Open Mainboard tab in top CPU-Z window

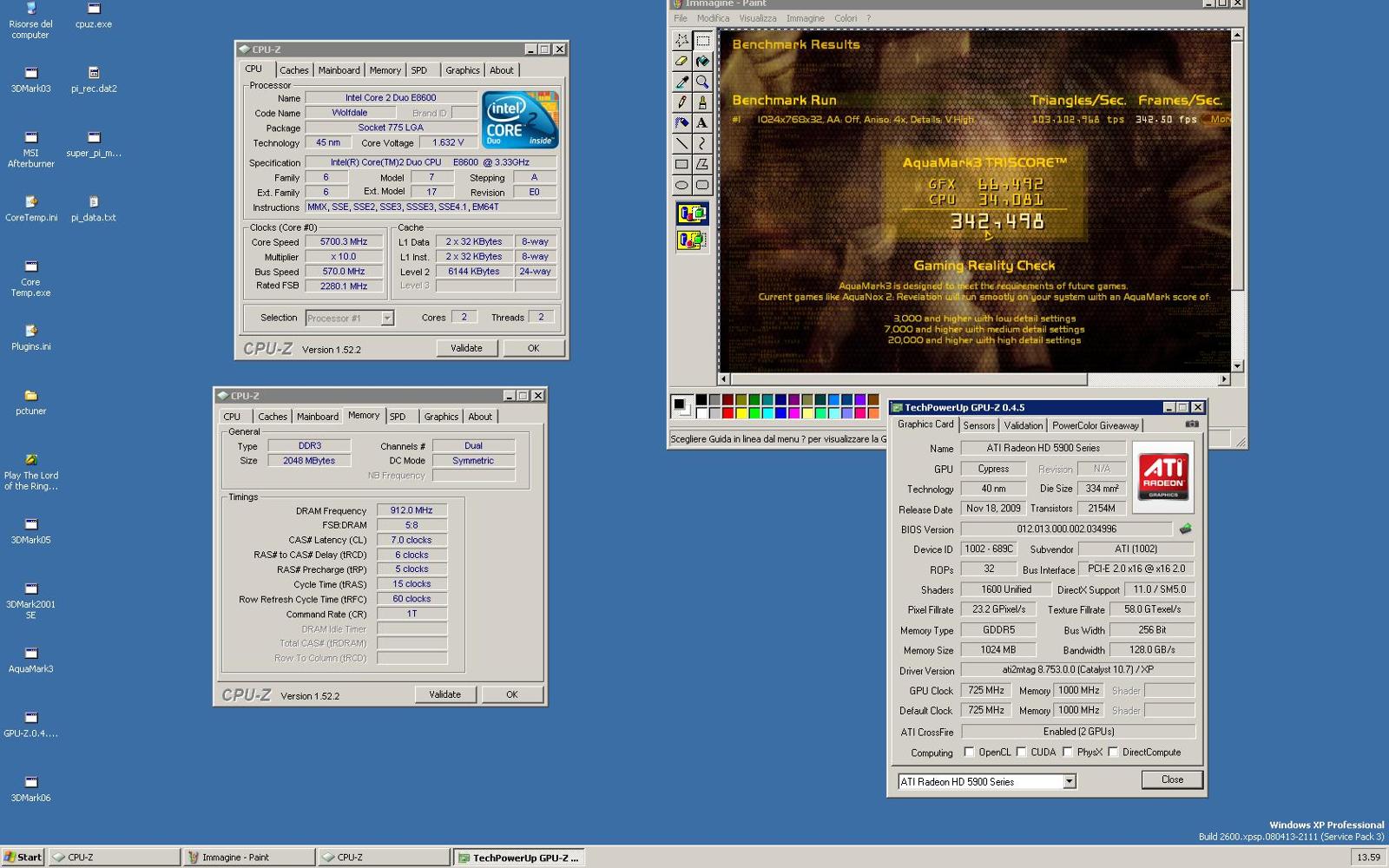click(339, 70)
